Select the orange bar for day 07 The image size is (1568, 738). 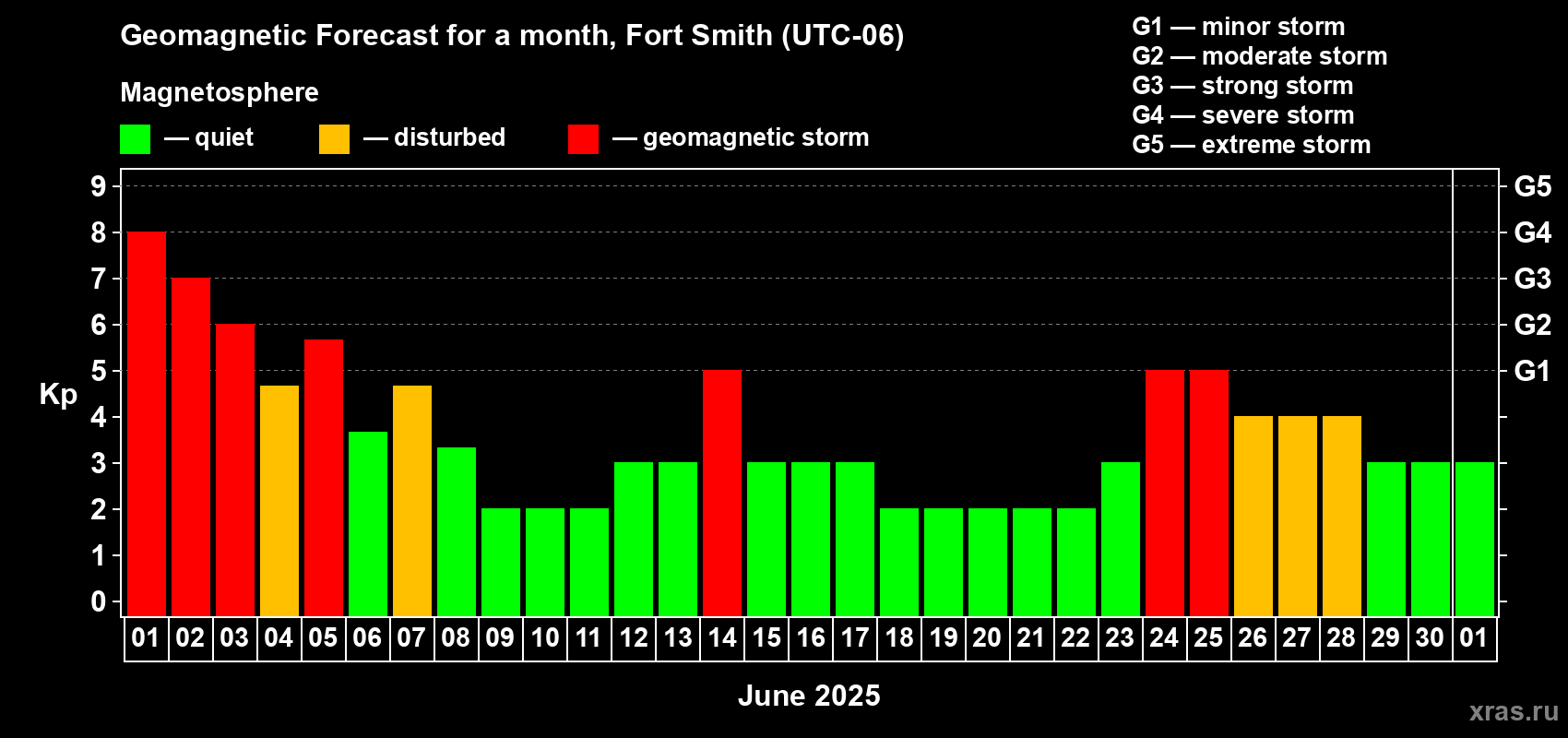tap(412, 500)
